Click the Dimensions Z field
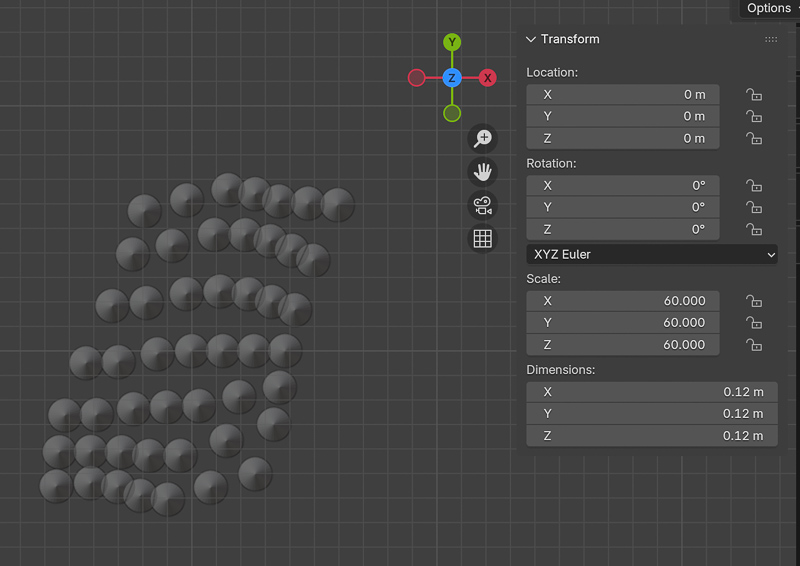 tap(651, 436)
